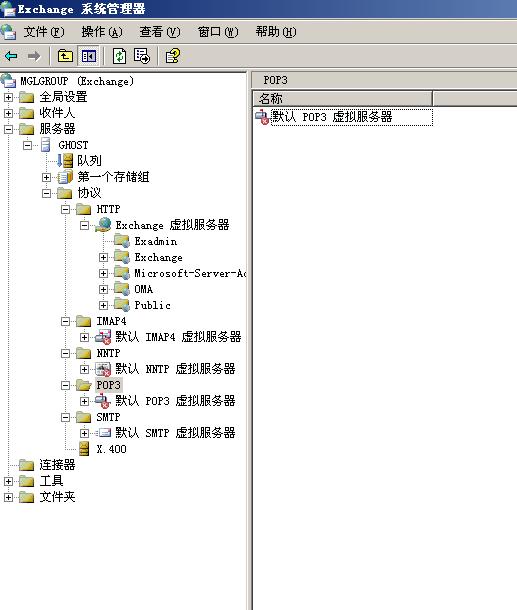Select the 连接器 folder in tree
Screen dimensions: 517x610
pyautogui.click(x=57, y=465)
